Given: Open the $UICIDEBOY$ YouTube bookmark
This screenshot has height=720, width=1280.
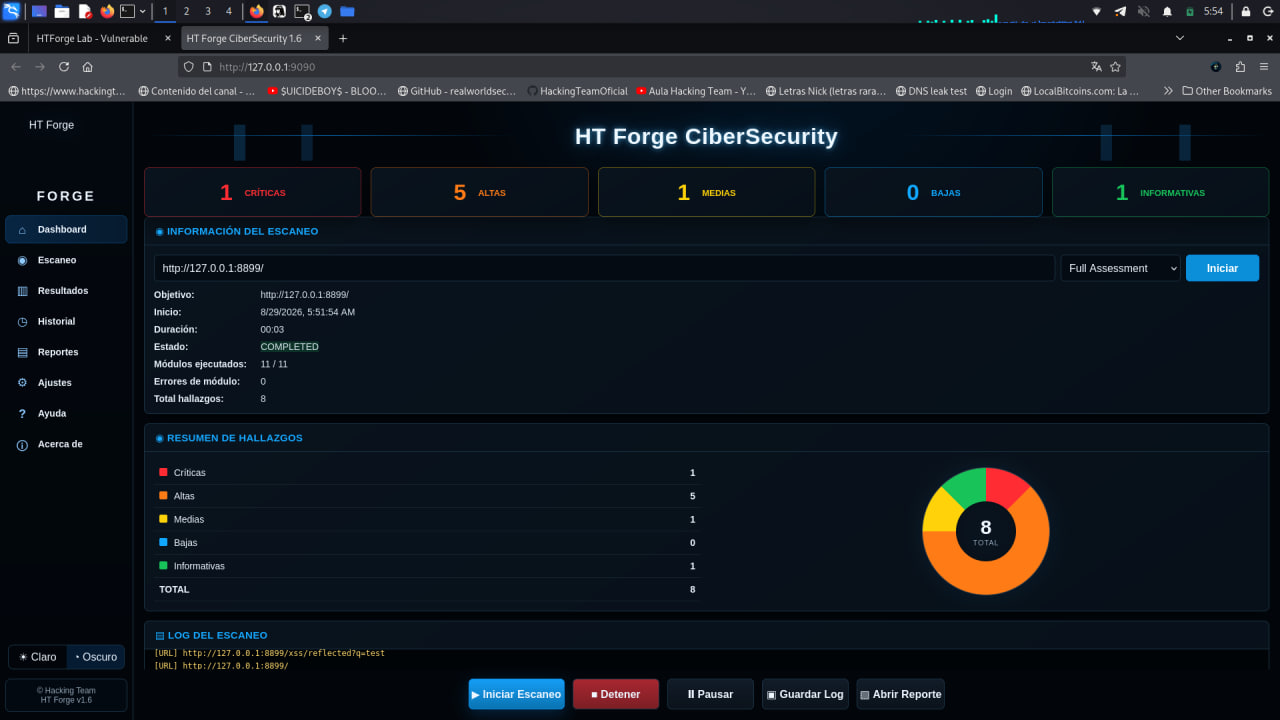Looking at the screenshot, I should tap(327, 91).
